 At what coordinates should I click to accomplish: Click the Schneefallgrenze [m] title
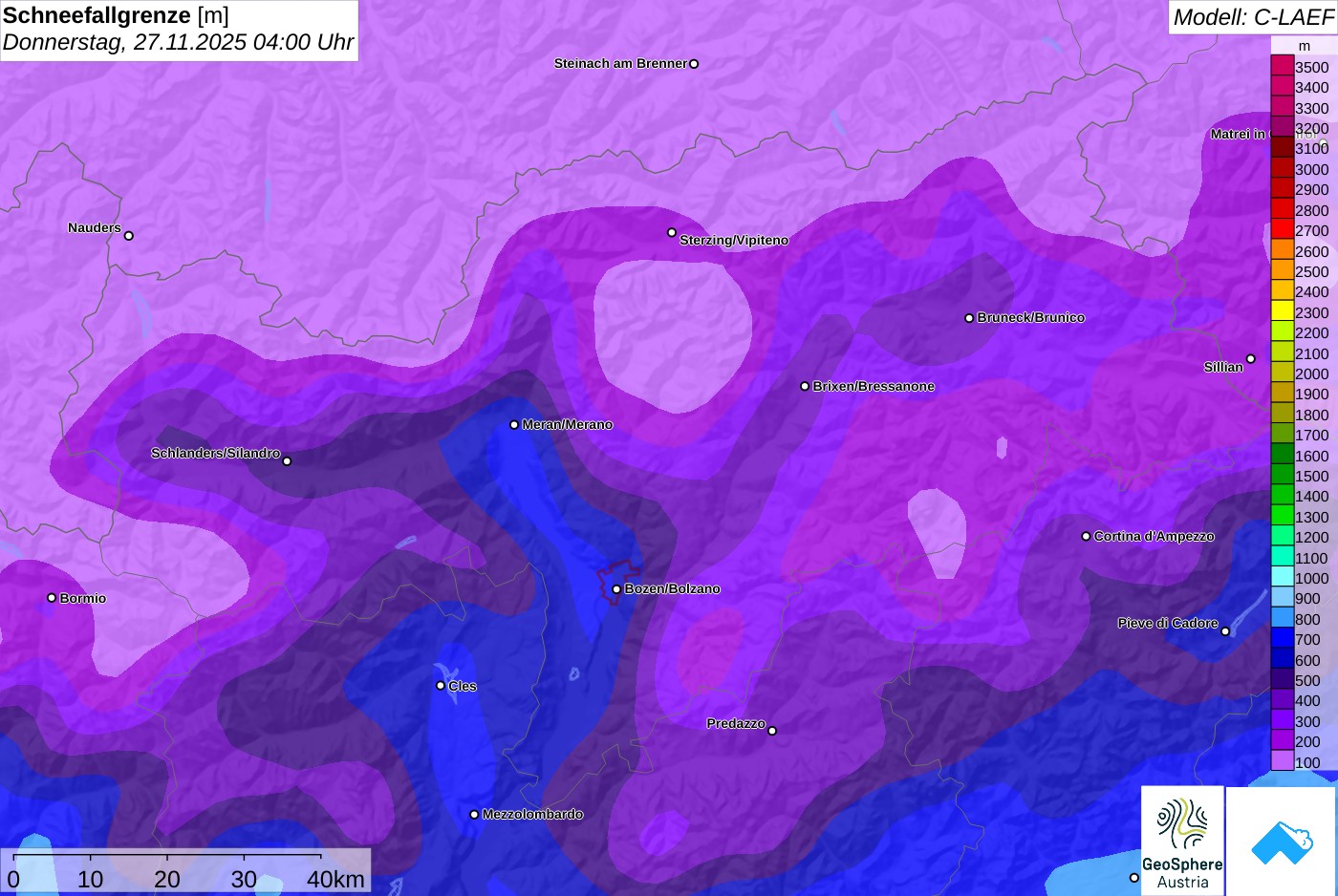click(116, 16)
